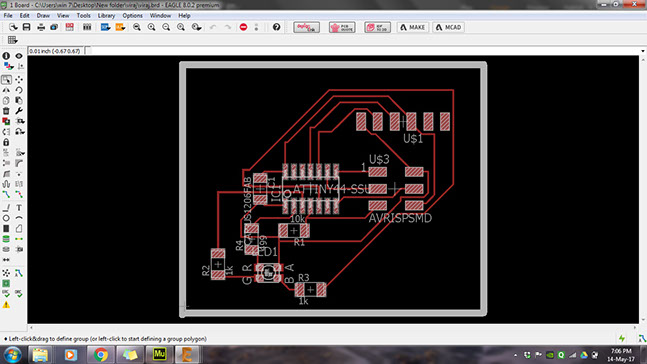Click the library books icon in toolbar
This screenshot has height=364, width=647.
[87, 27]
